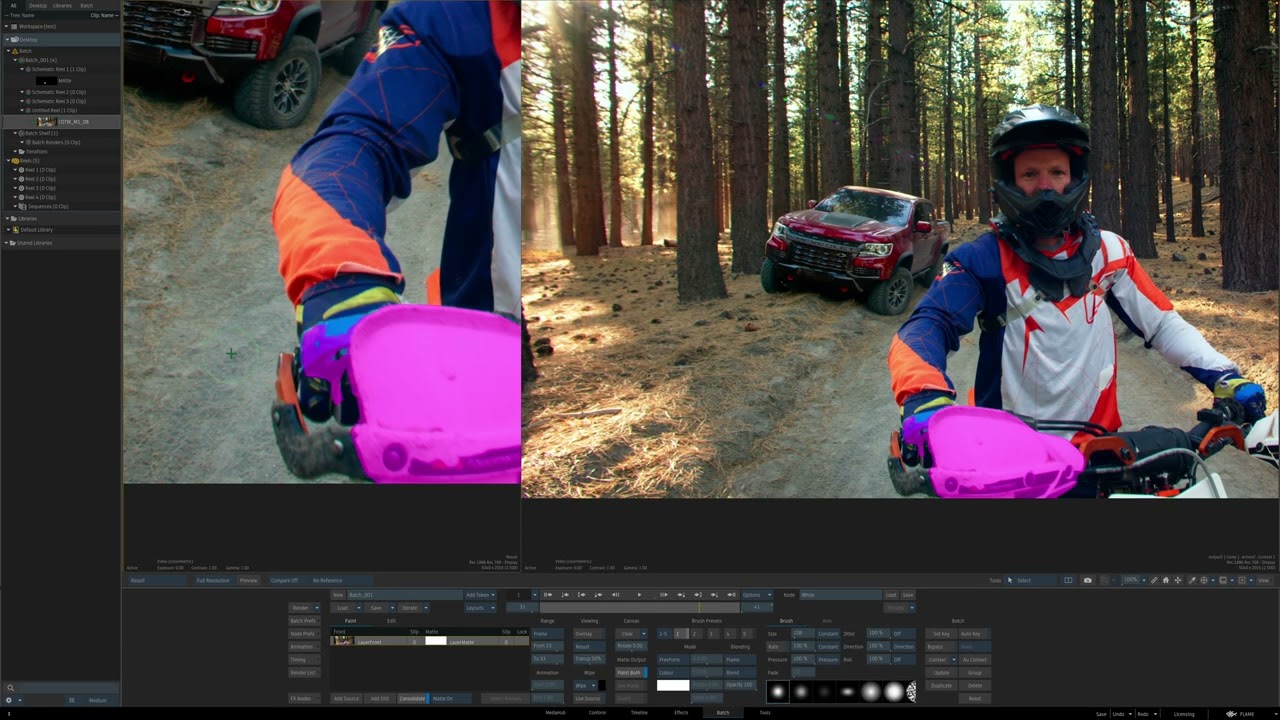Toggle the Matte On button
Screen dimensions: 1280x720
pyautogui.click(x=452, y=698)
